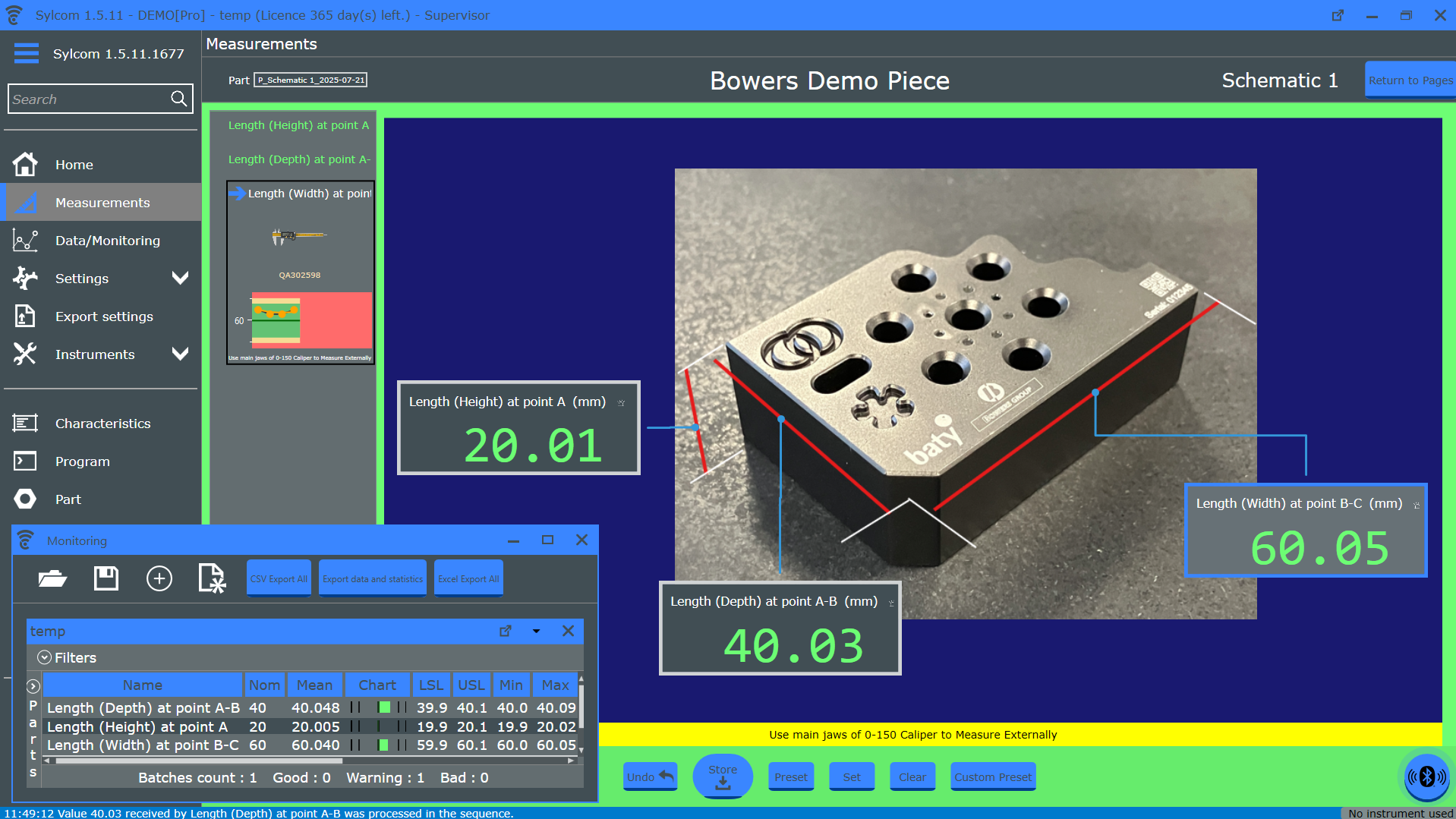Image resolution: width=1456 pixels, height=819 pixels.
Task: Expand the Settings submenu chevron
Action: click(180, 278)
